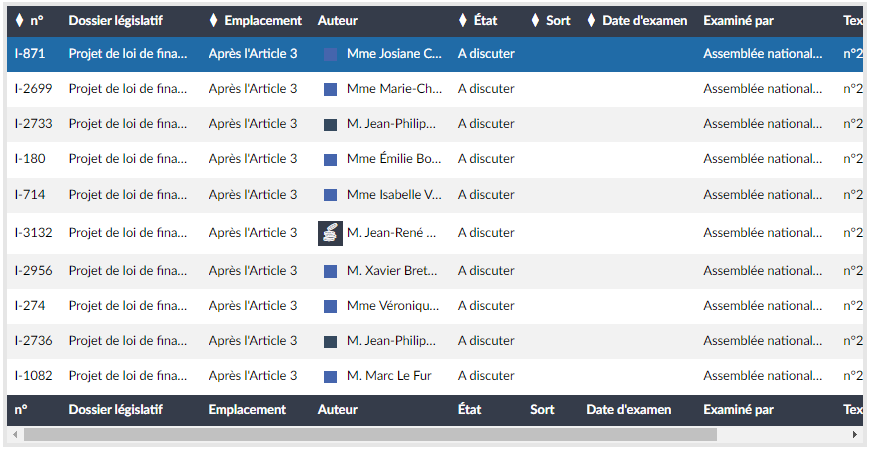Viewport: 871px width, 453px height.
Task: Click the horizontal scrollbar thumb
Action: pos(370,435)
